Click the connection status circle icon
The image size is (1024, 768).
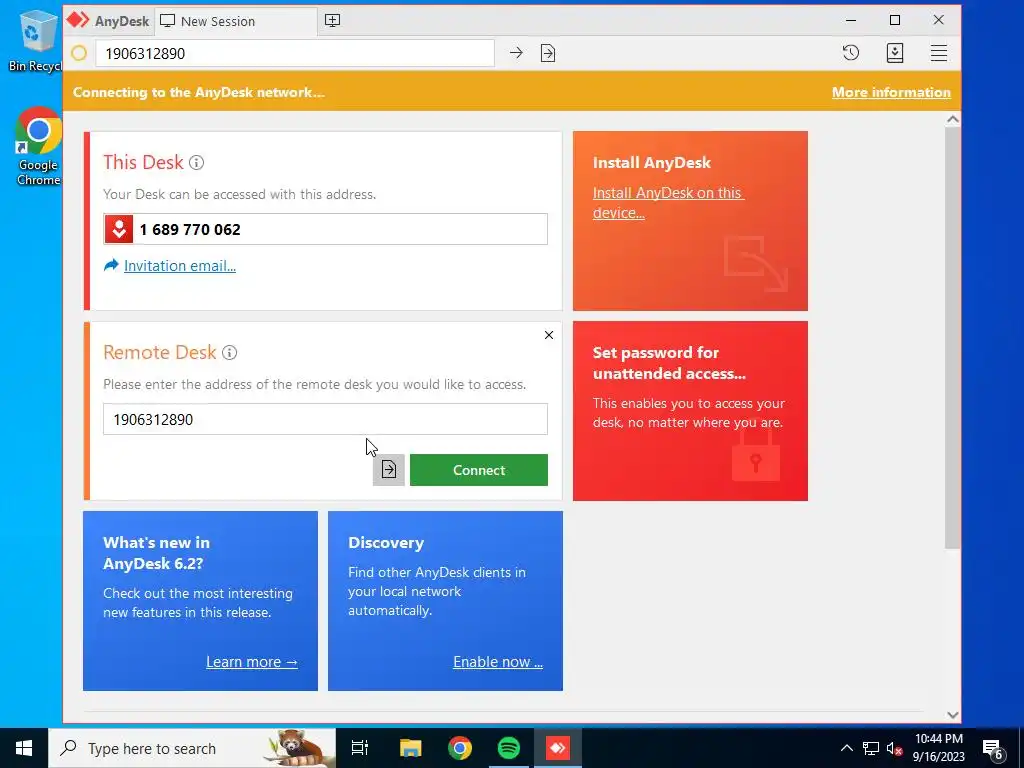(79, 53)
